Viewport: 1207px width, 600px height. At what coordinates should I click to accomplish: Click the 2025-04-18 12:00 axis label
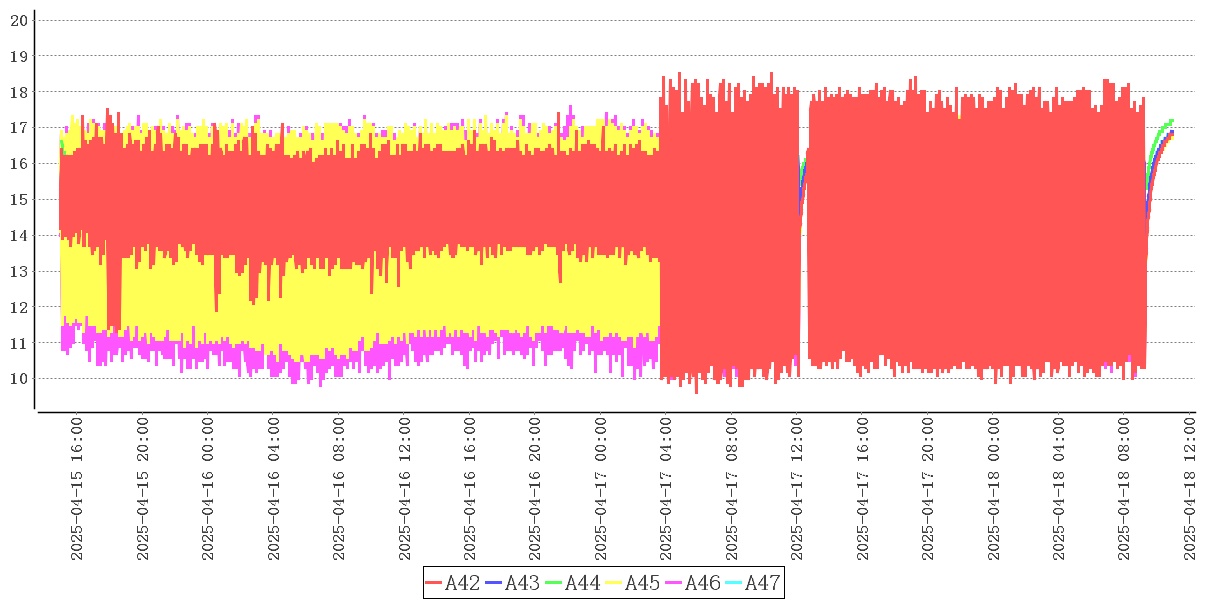pyautogui.click(x=1190, y=490)
